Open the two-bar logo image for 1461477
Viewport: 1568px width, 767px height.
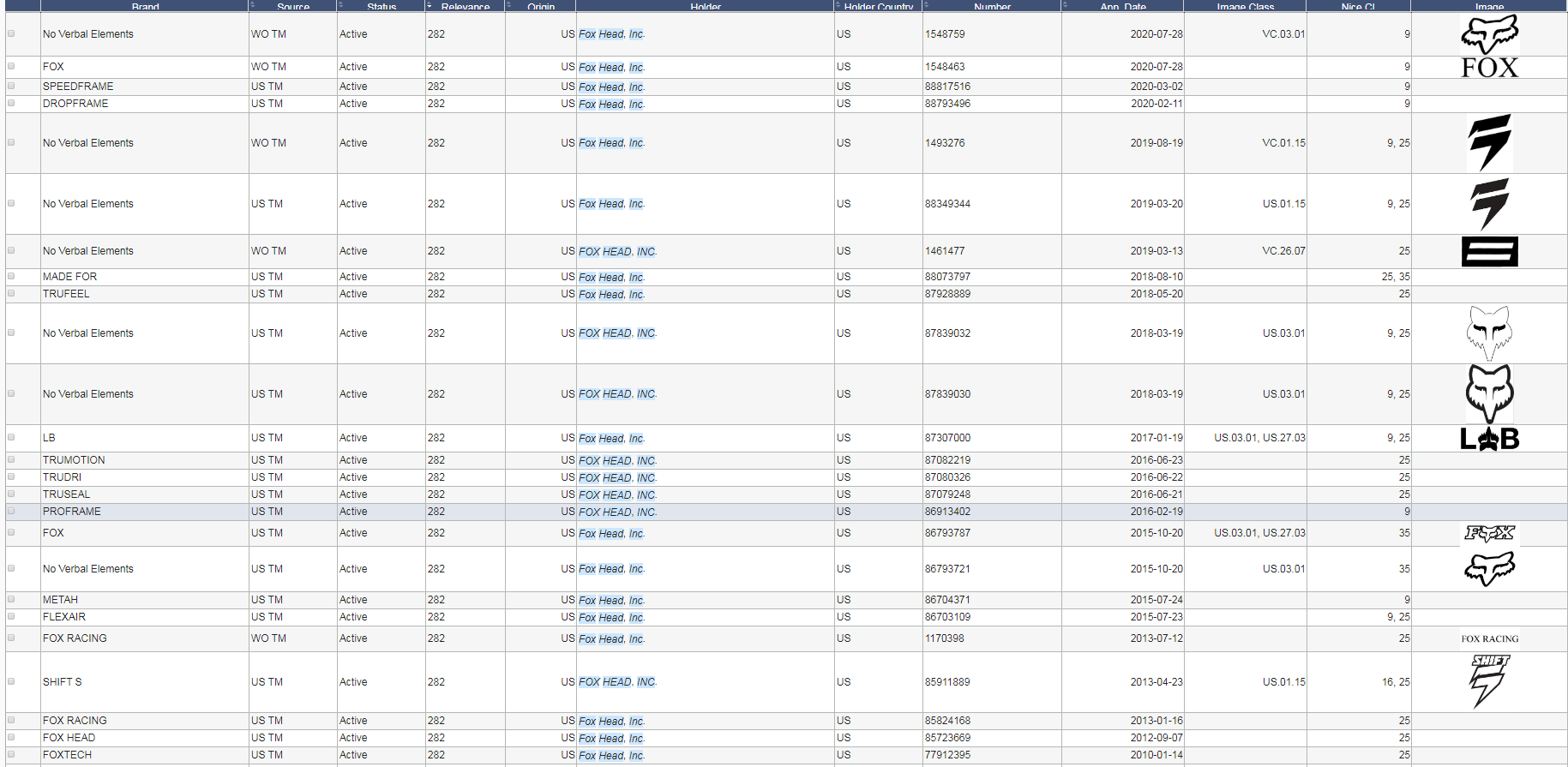pyautogui.click(x=1489, y=251)
